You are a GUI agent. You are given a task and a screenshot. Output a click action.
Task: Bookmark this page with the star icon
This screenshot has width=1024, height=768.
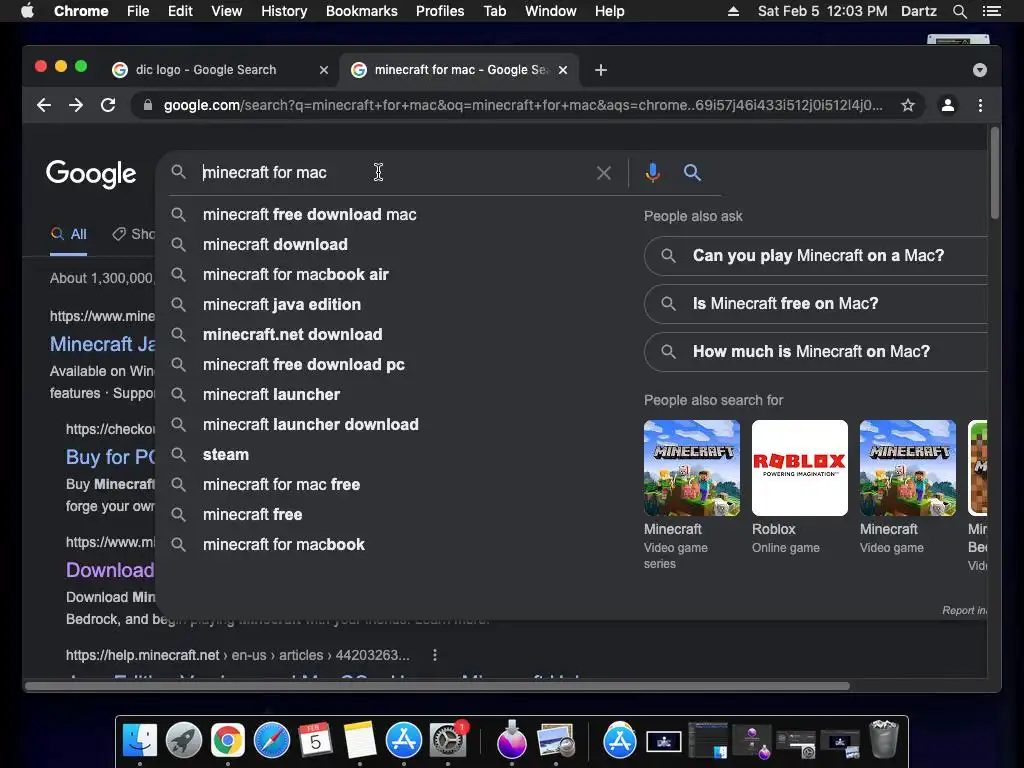click(908, 105)
